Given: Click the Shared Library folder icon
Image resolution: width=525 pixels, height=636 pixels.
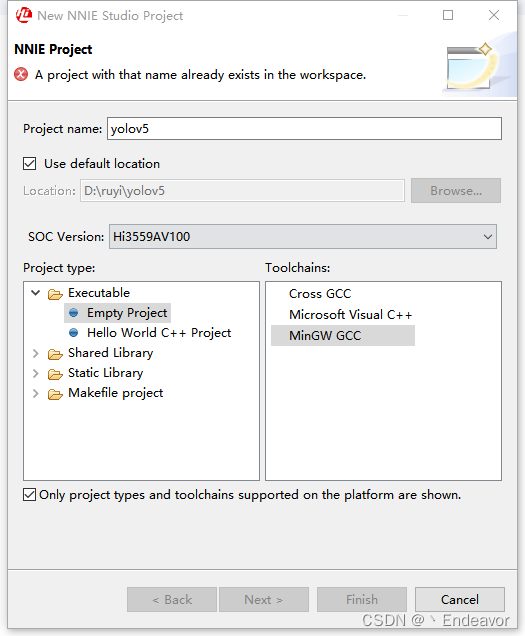Looking at the screenshot, I should click(x=55, y=354).
